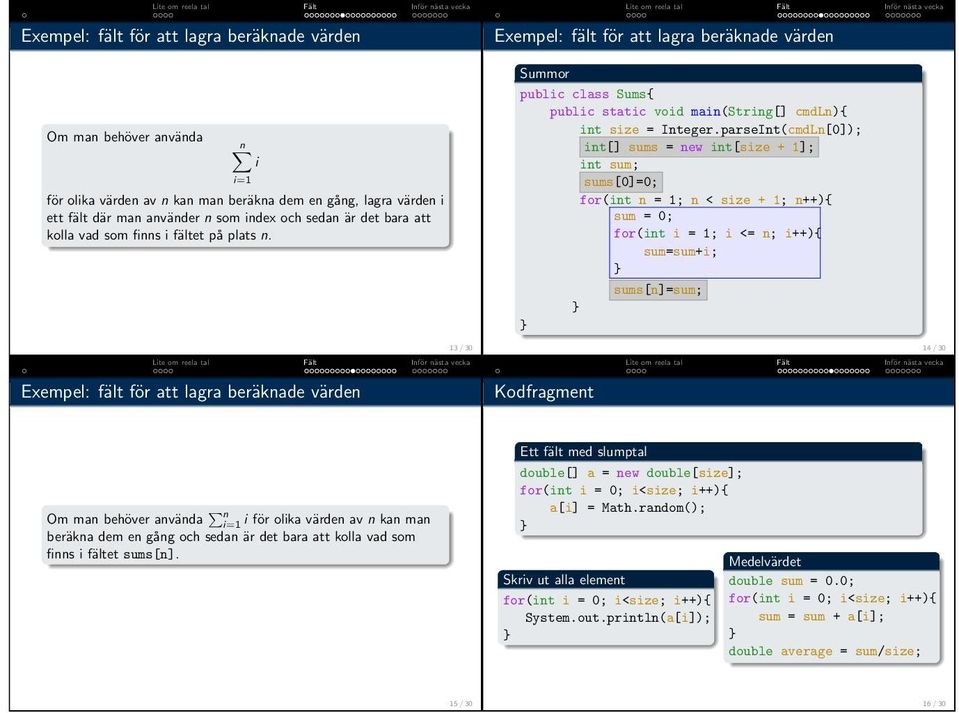The image size is (959, 713).
Task: Select the filled navigation dot under Fält on slide 14
Action: point(821,15)
